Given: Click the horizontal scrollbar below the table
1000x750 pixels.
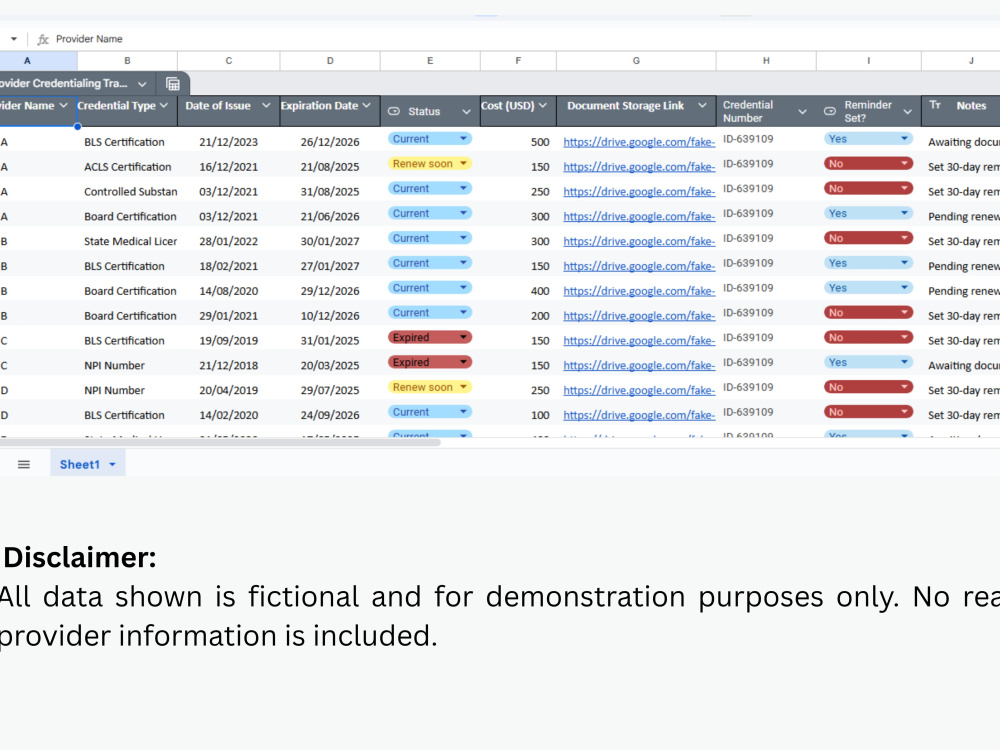Looking at the screenshot, I should pos(220,442).
